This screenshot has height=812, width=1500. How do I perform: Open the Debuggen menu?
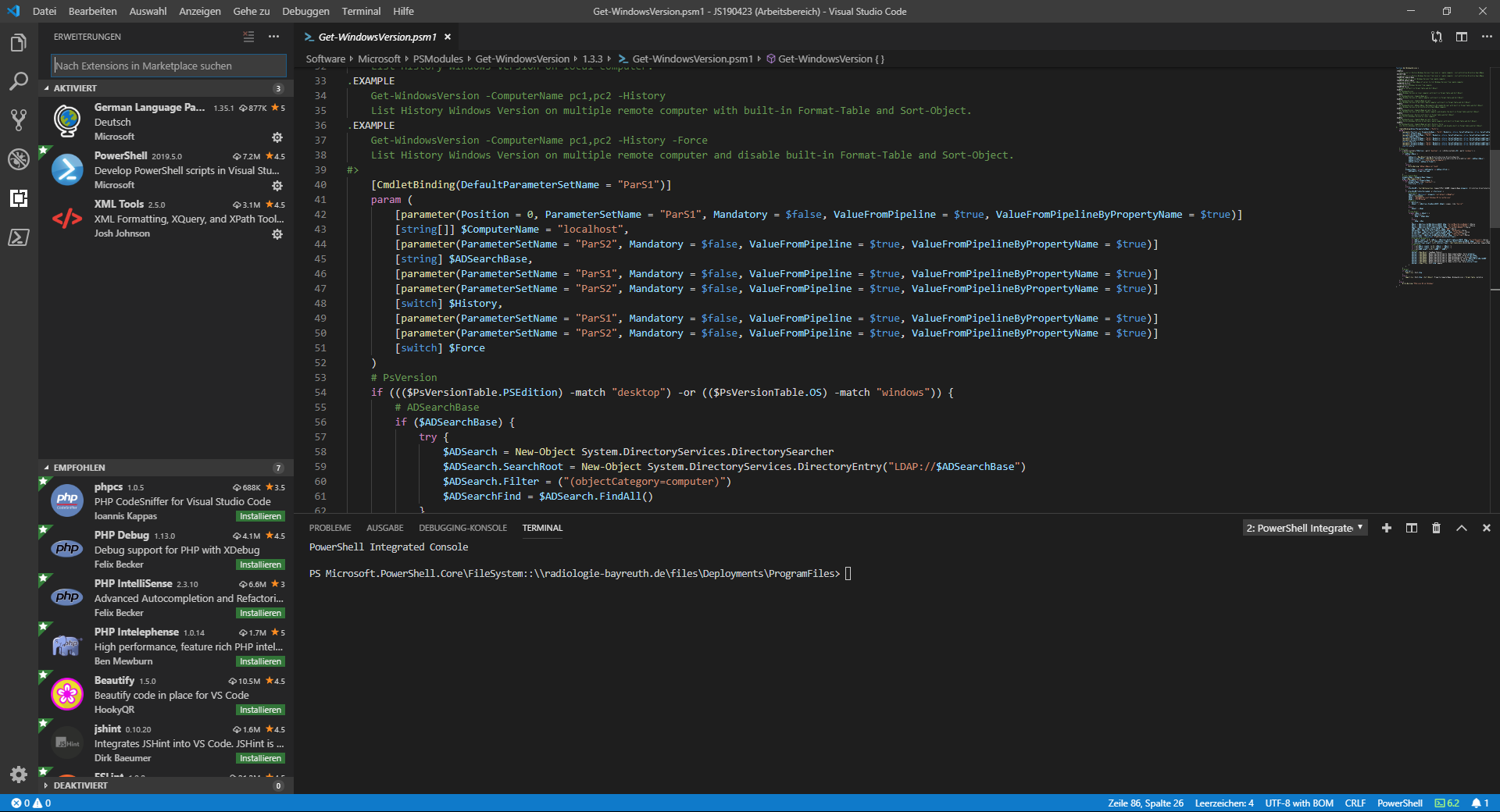coord(305,11)
